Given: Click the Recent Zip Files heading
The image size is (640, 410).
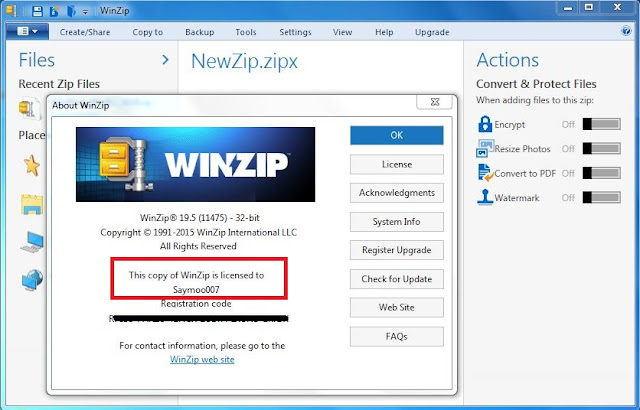Looking at the screenshot, I should coord(59,84).
